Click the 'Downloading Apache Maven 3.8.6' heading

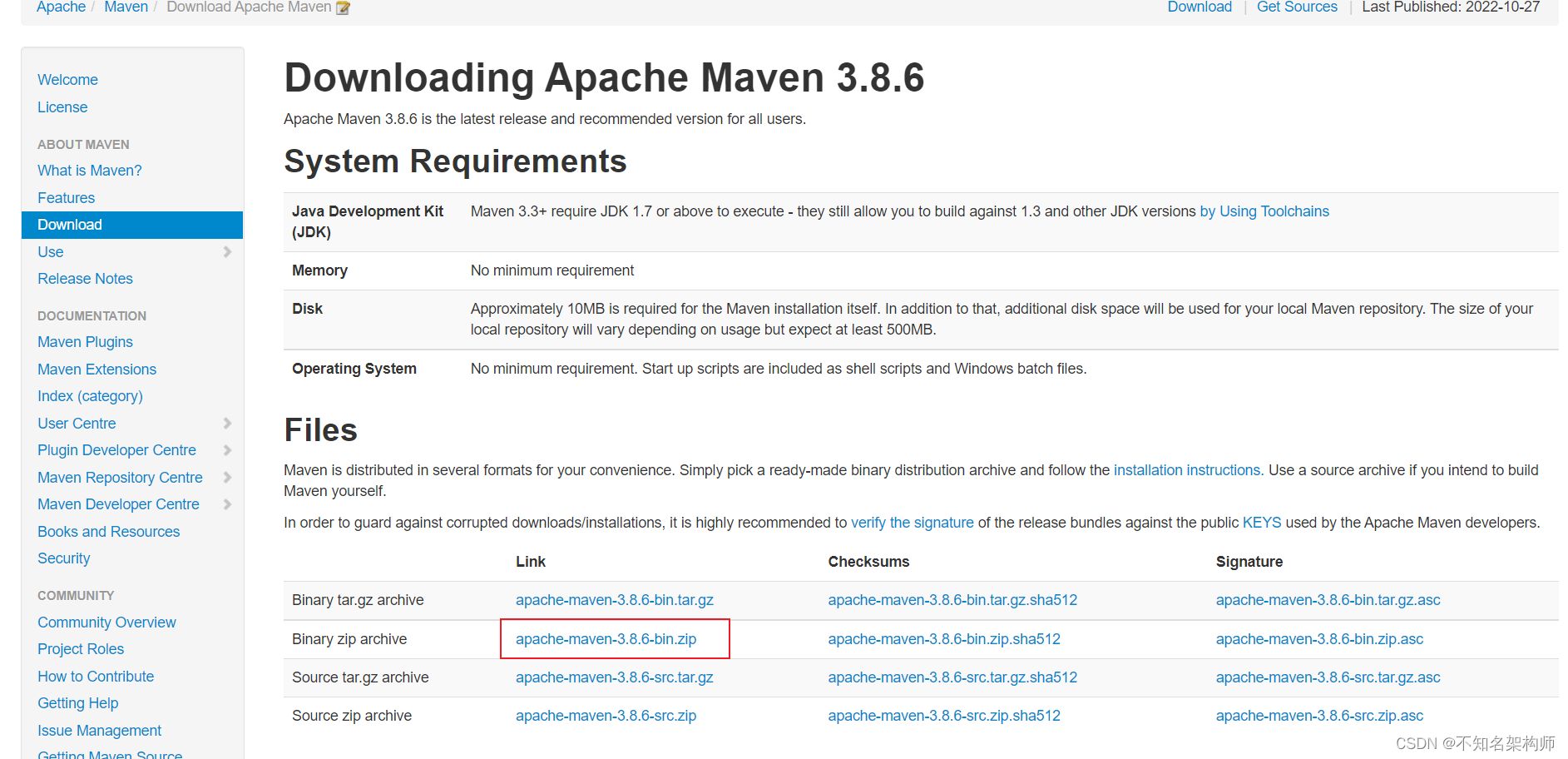click(604, 77)
